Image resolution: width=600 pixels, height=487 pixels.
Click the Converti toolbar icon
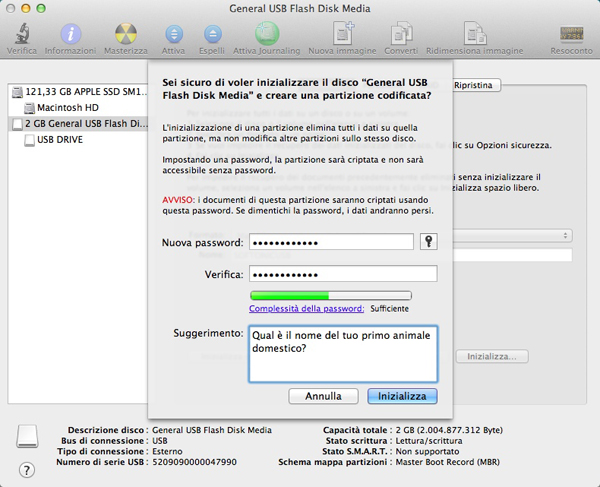[401, 33]
